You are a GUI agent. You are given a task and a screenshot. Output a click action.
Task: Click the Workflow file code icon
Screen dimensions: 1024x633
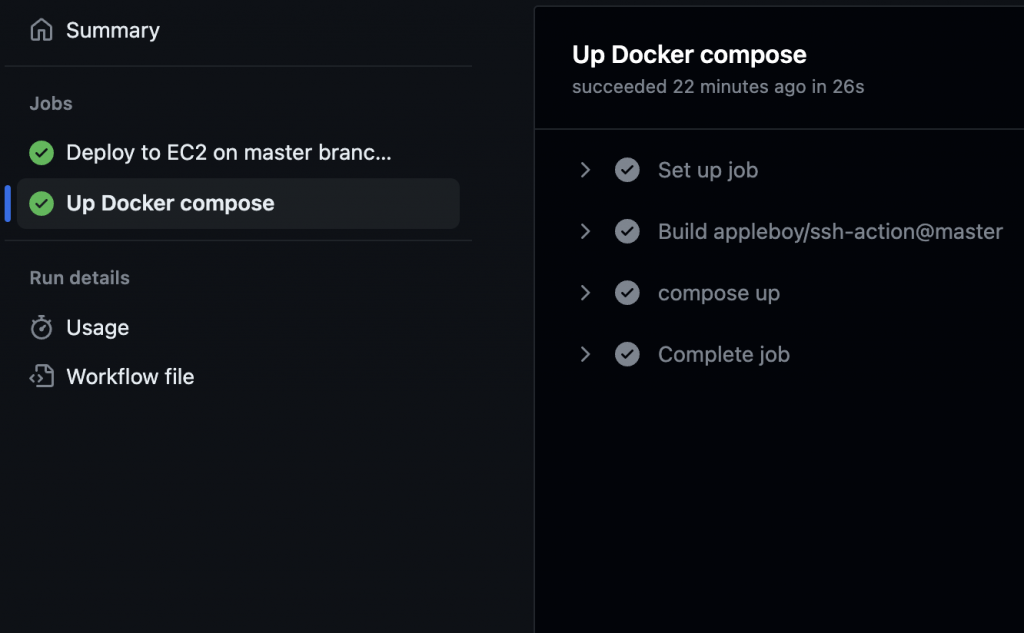point(41,377)
